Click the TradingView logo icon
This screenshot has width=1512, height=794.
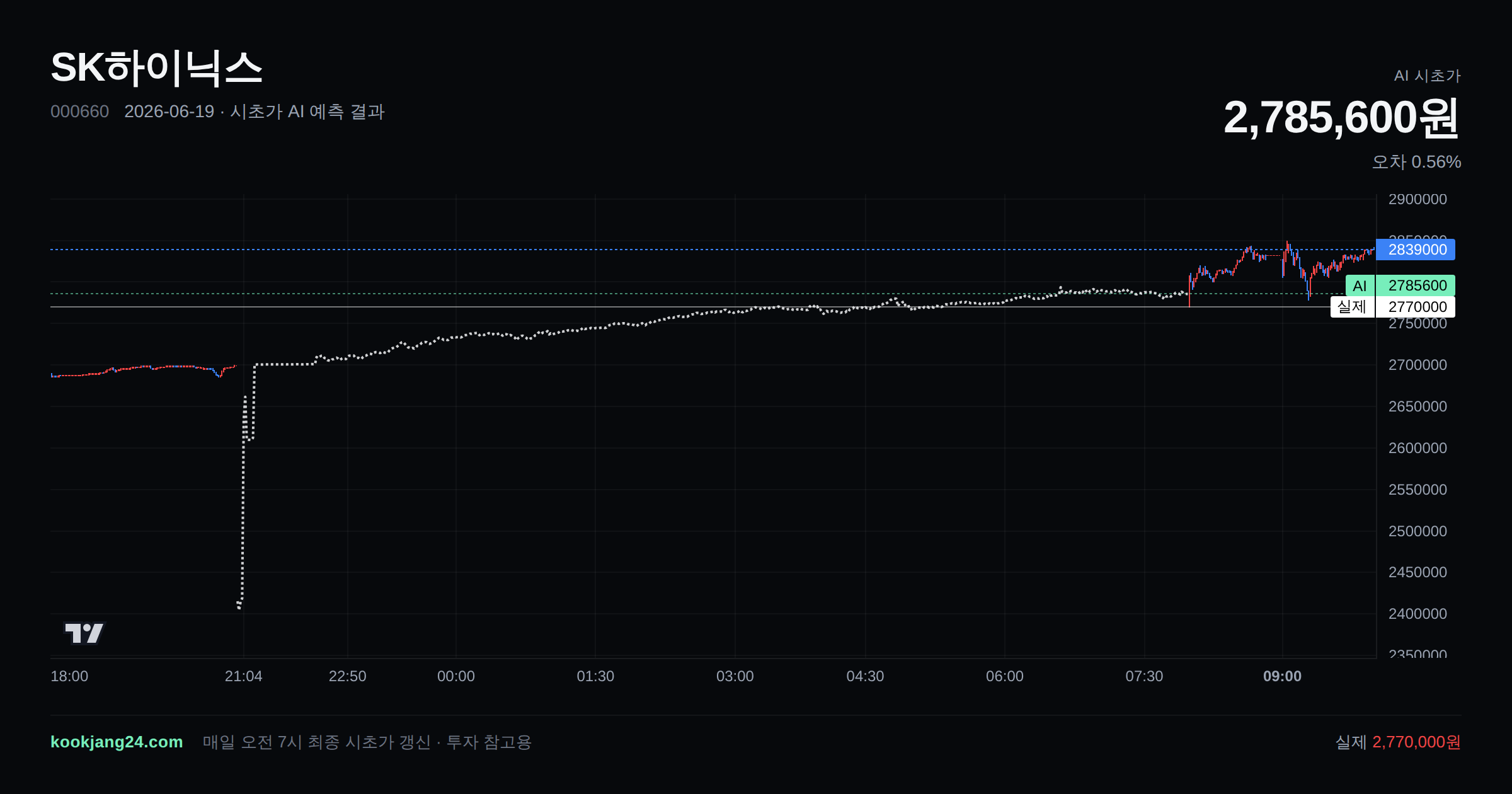tap(84, 633)
